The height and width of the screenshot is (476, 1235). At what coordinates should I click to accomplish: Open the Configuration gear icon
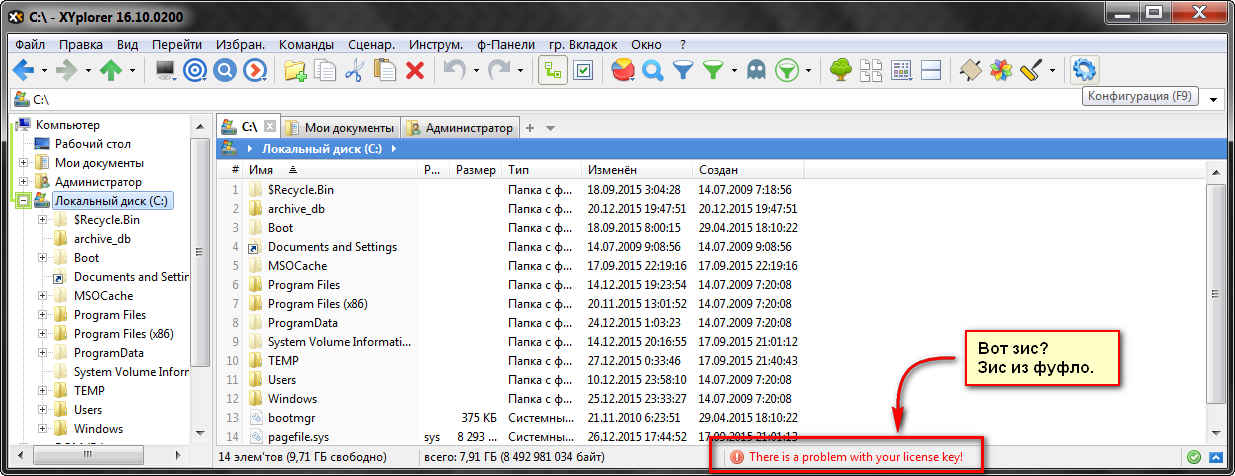pyautogui.click(x=1083, y=70)
